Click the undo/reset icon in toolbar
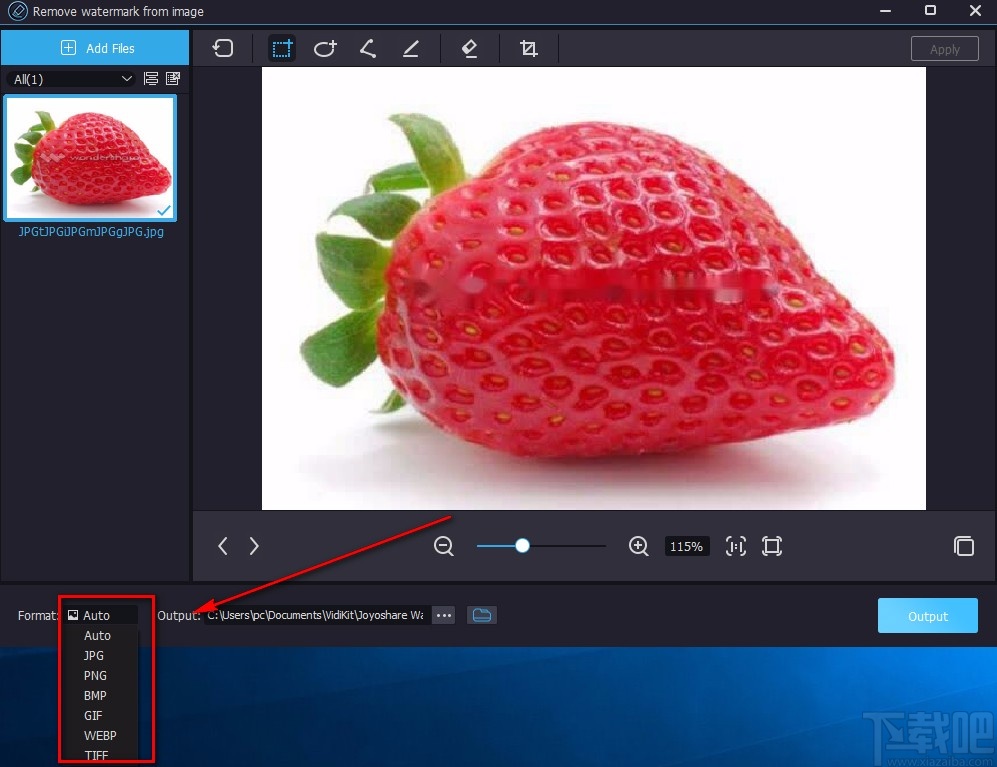 [x=223, y=48]
